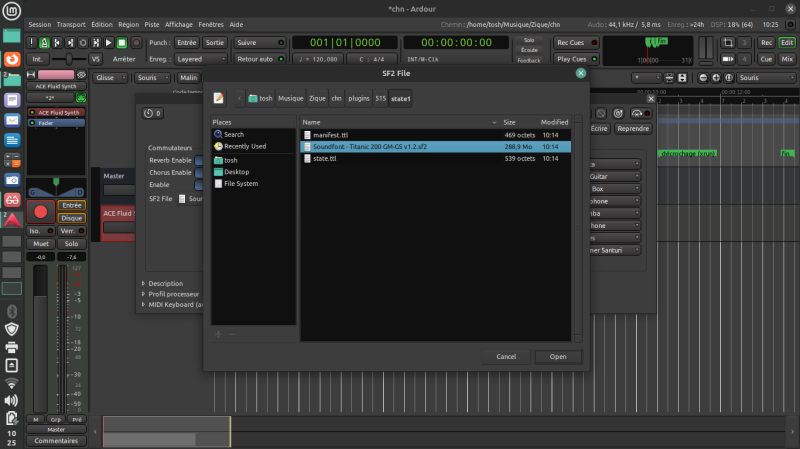Select the Soundfont Titanic 200 GM-GS file
Viewport: 800px width, 449px height.
point(370,146)
